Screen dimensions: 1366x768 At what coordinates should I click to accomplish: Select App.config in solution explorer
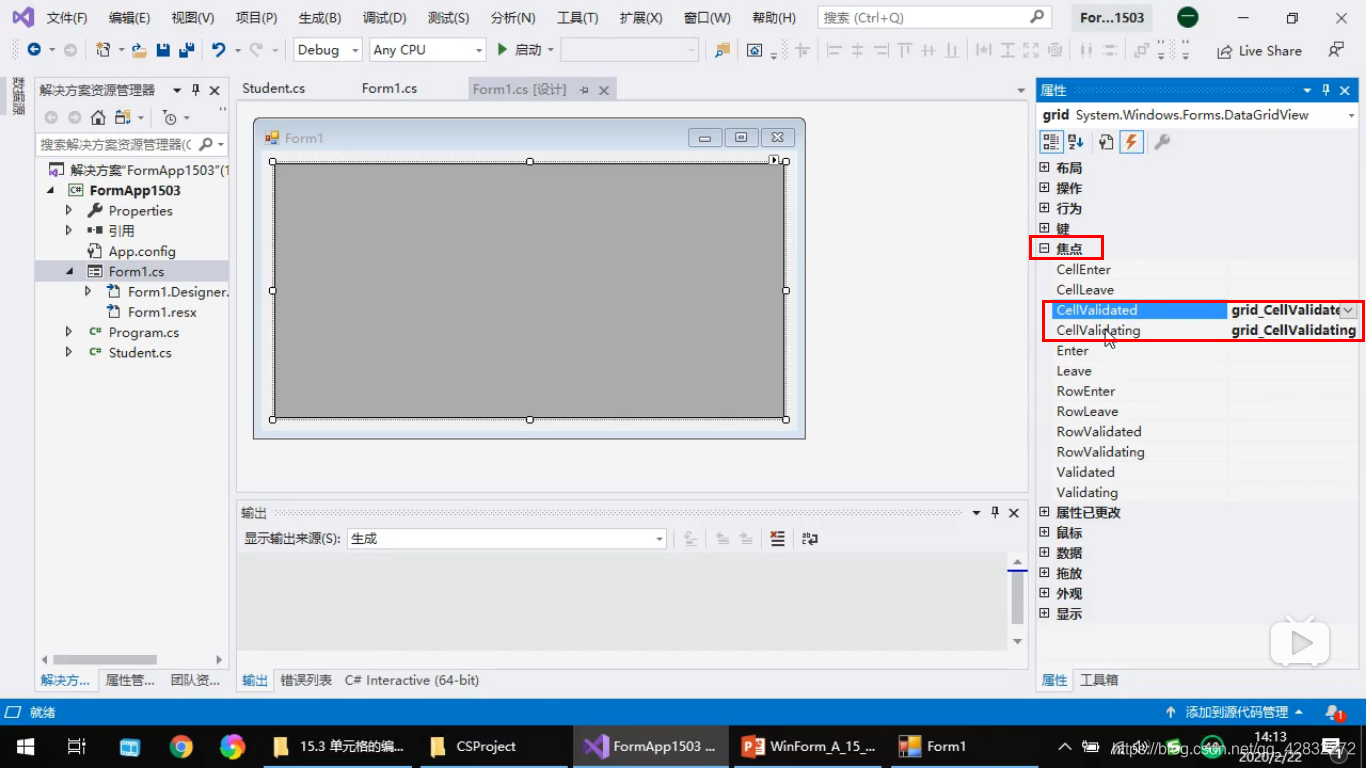(142, 251)
